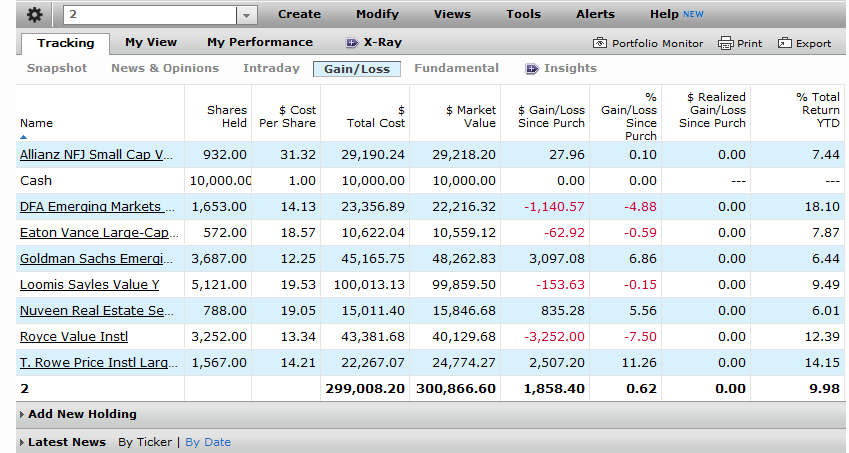
Task: Click the Portfolio Monitor icon
Action: 600,43
